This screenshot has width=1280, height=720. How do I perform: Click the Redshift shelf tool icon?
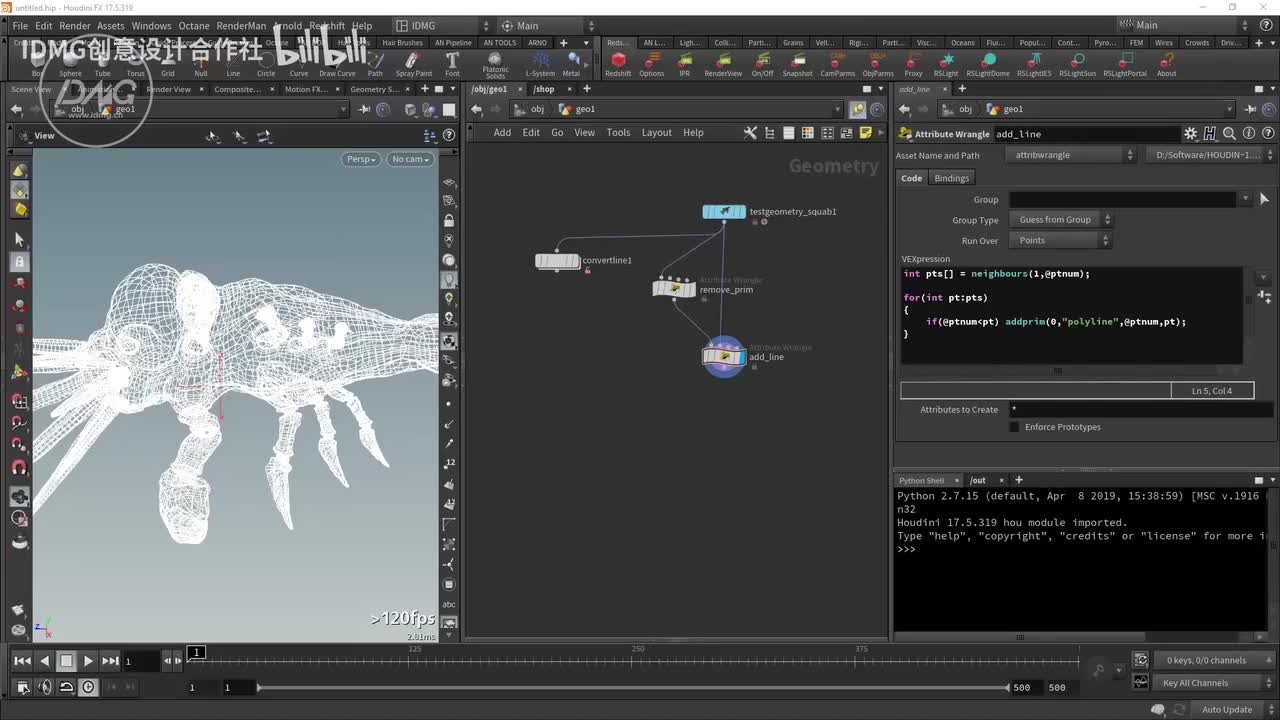coord(618,61)
